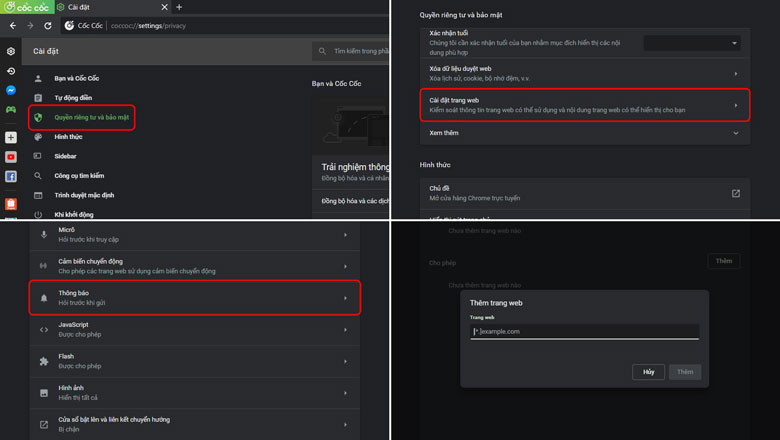780x440 pixels.
Task: Open the Thông báo permission row
Action: (195, 297)
